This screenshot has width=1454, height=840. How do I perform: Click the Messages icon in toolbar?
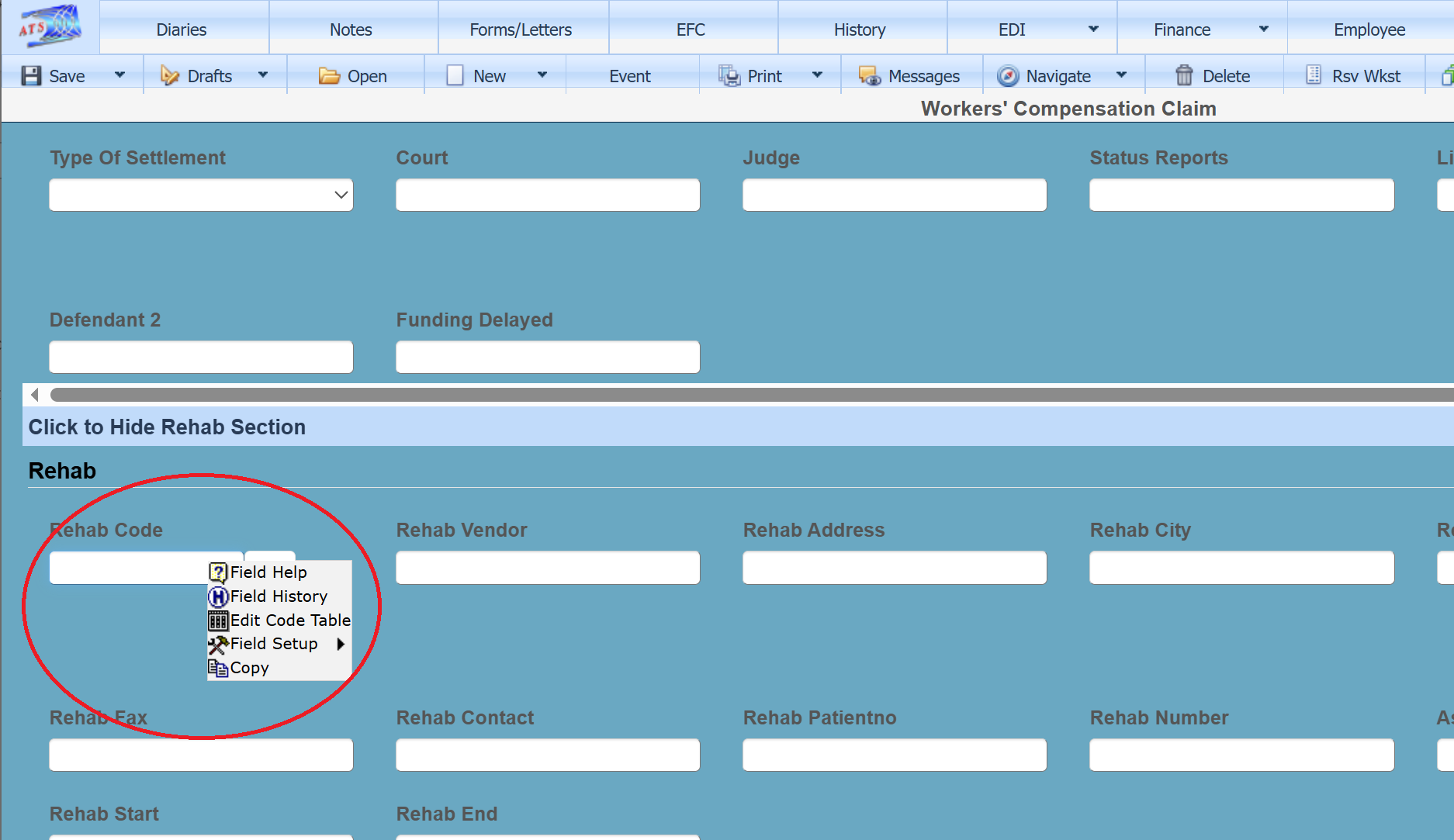[869, 76]
